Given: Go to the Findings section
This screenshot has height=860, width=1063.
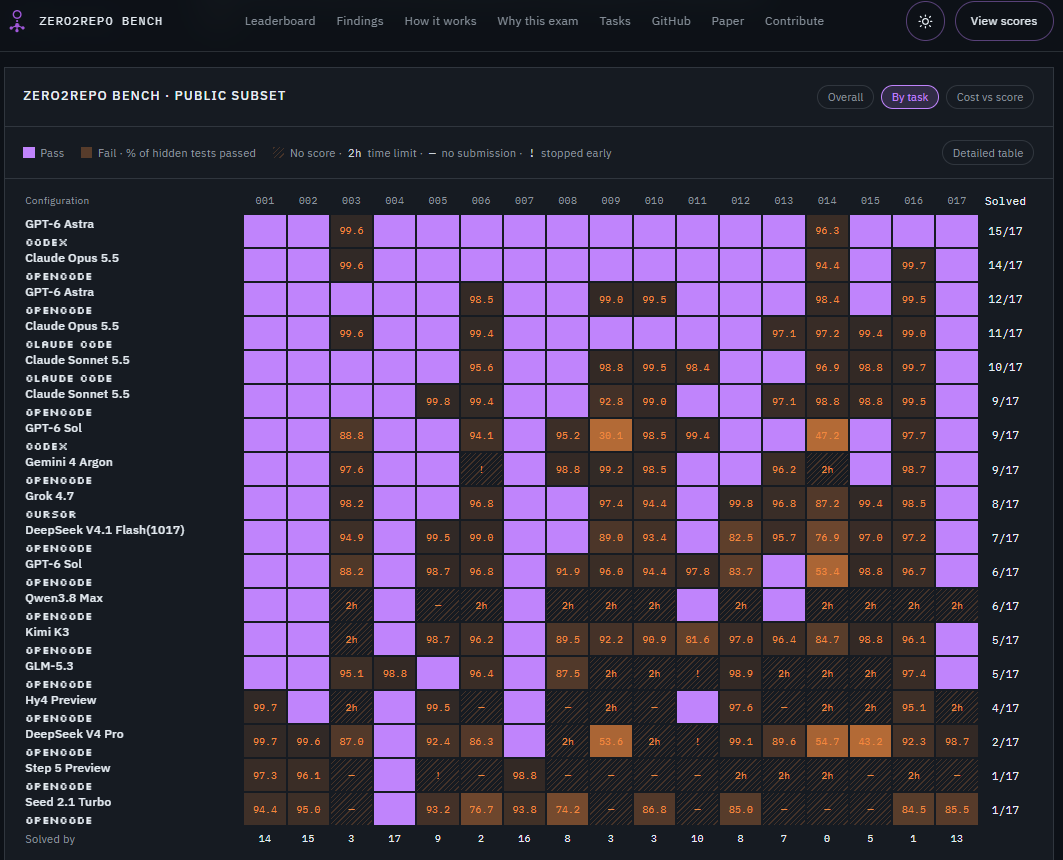Looking at the screenshot, I should 360,21.
